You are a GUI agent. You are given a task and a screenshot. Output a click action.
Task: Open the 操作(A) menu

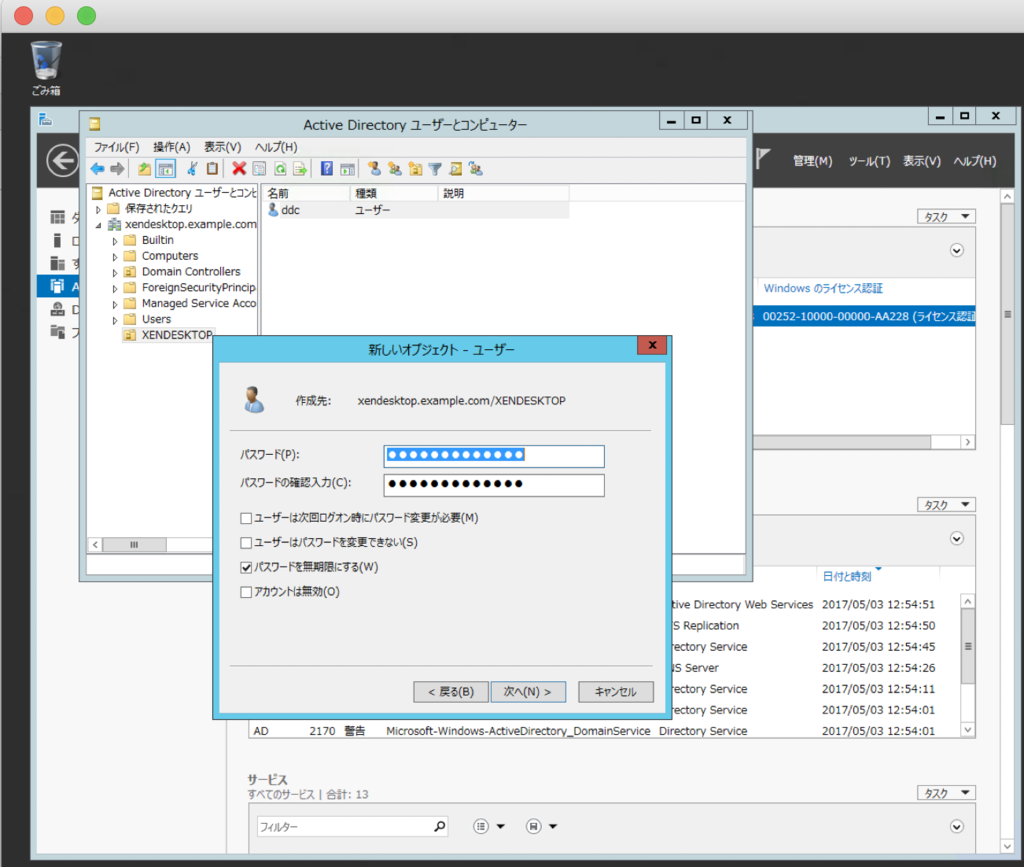(x=172, y=147)
